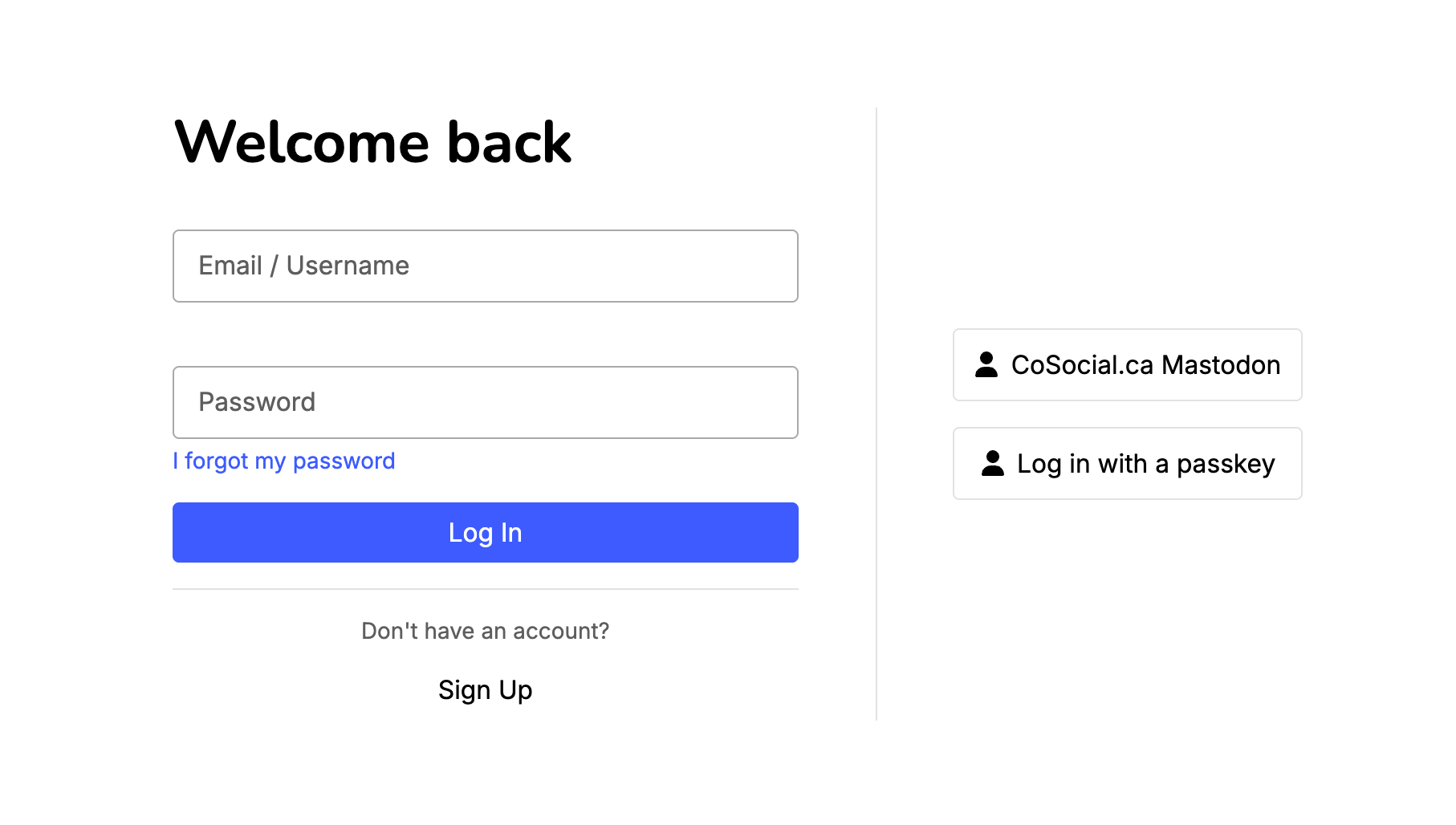Click the "Don't have an account?" text
The width and height of the screenshot is (1456, 825).
(485, 632)
